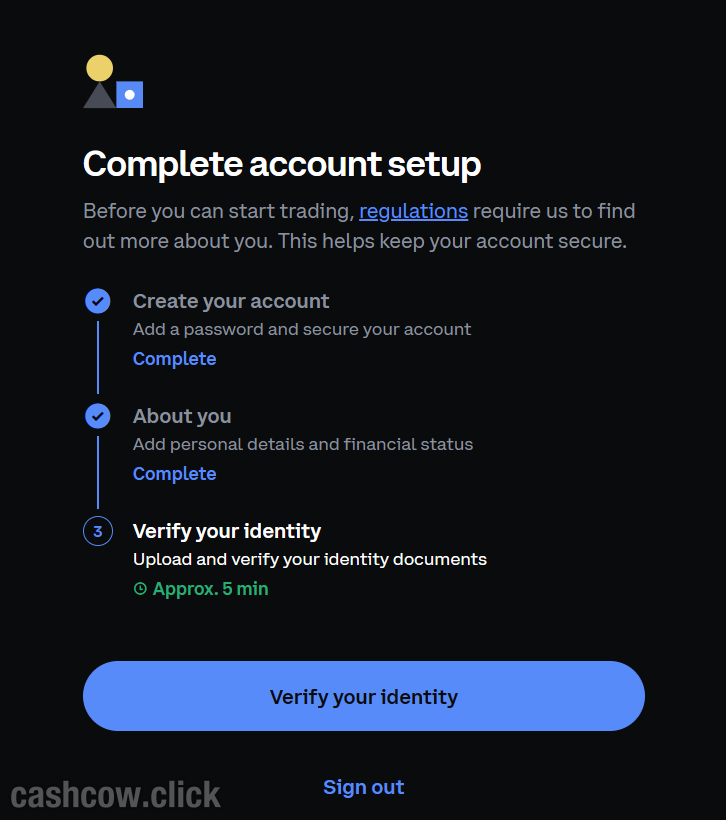Click the step 3 number circle

98,531
